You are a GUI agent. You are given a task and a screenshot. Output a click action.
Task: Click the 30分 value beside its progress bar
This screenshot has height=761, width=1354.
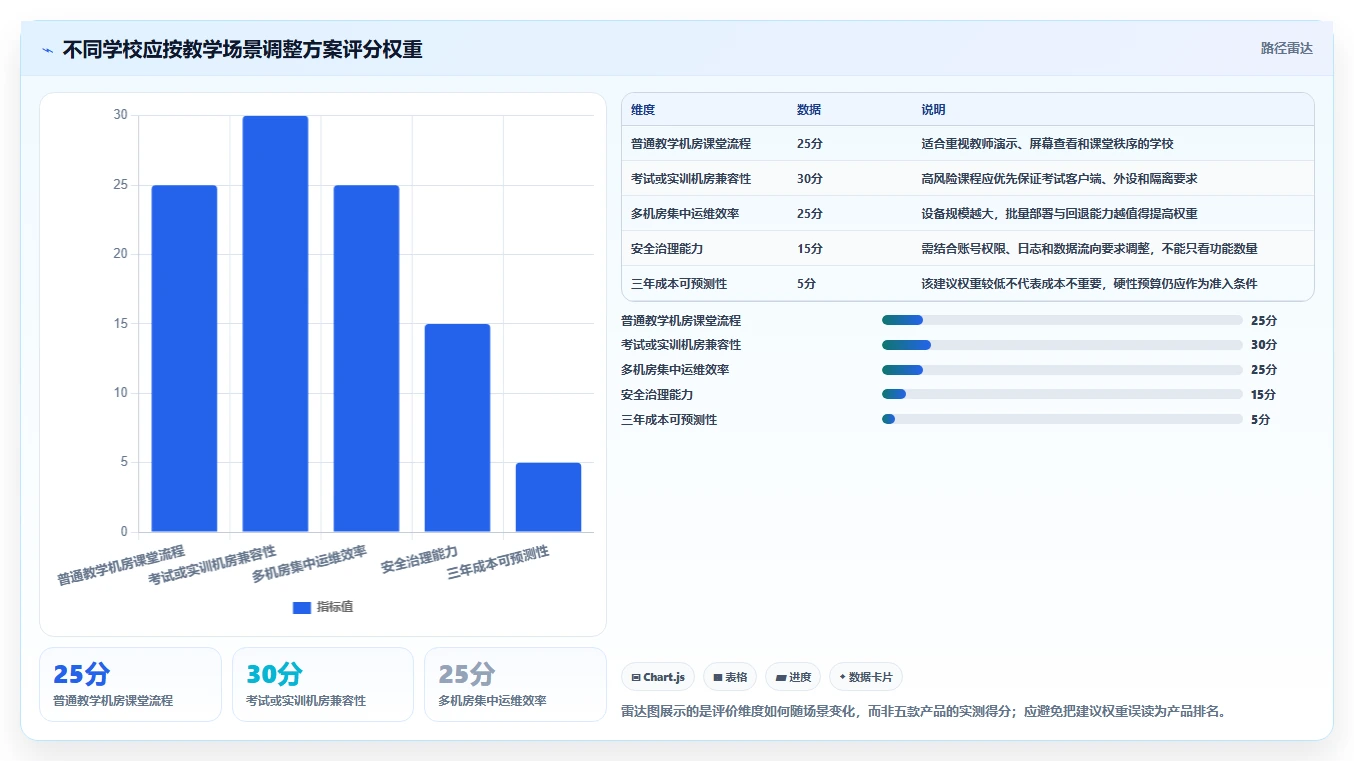[1264, 345]
